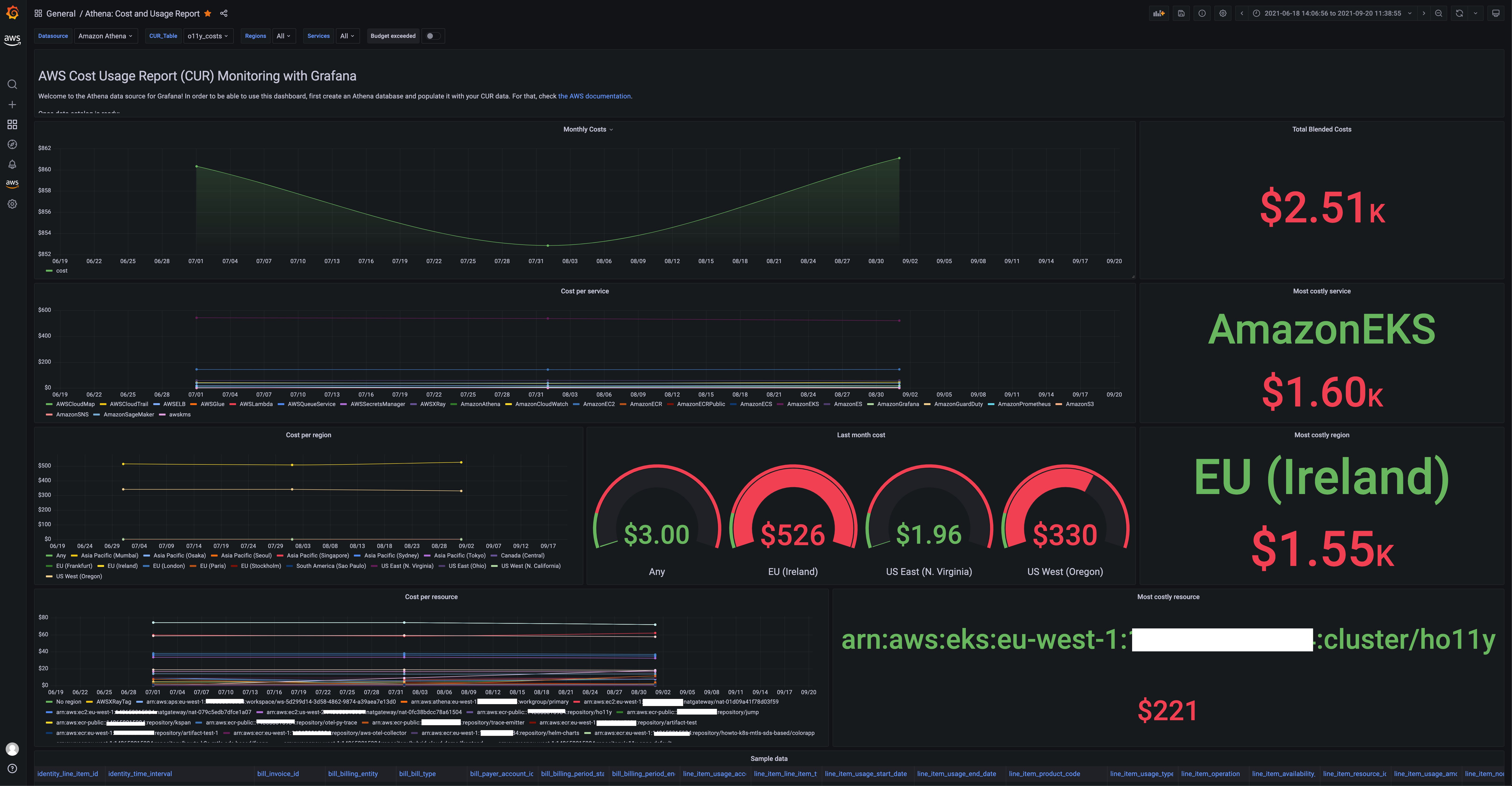Toggle US East (N. Virginia) legend series
This screenshot has height=786, width=1512.
[407, 566]
